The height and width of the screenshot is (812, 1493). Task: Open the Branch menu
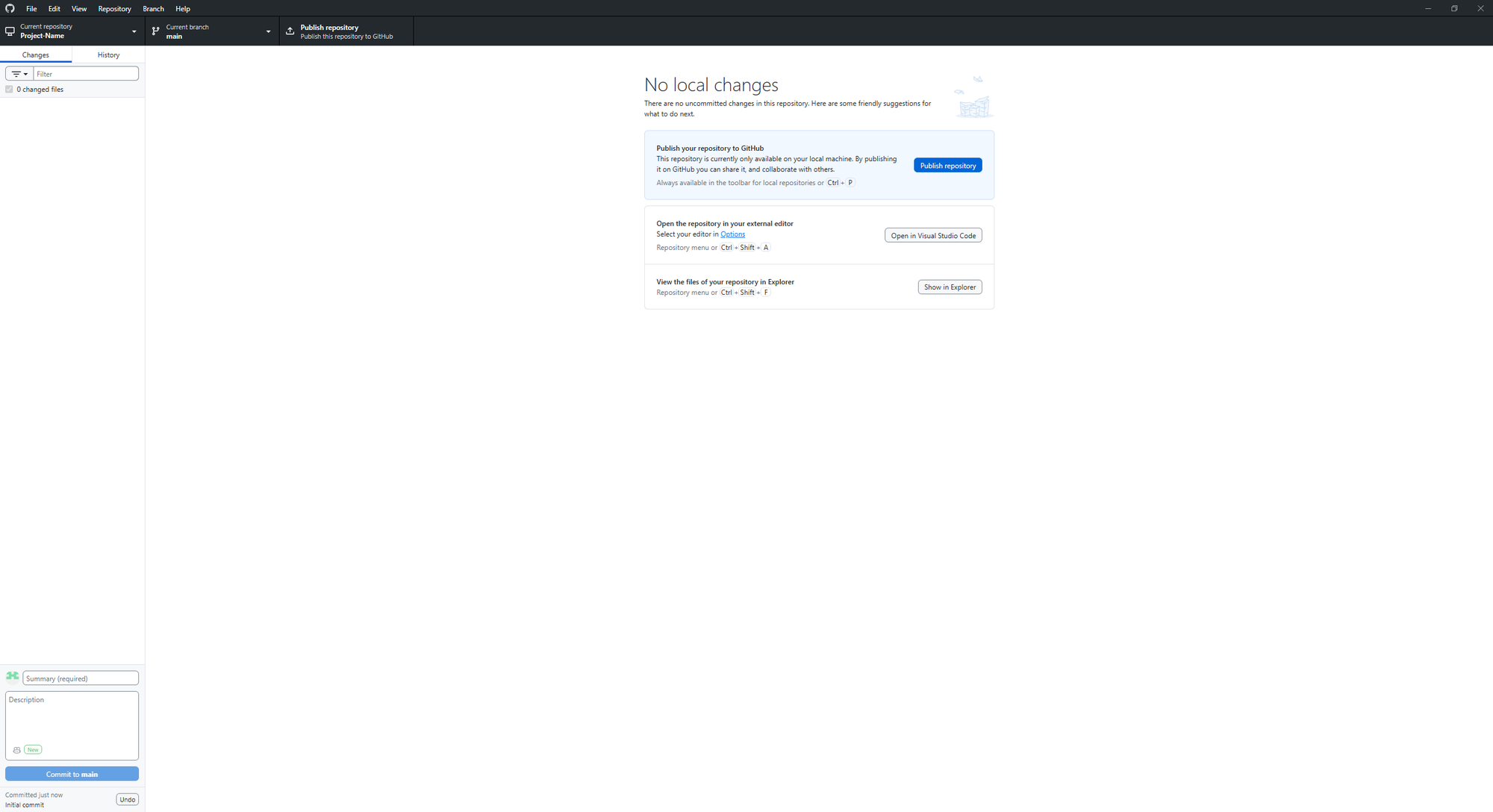154,9
